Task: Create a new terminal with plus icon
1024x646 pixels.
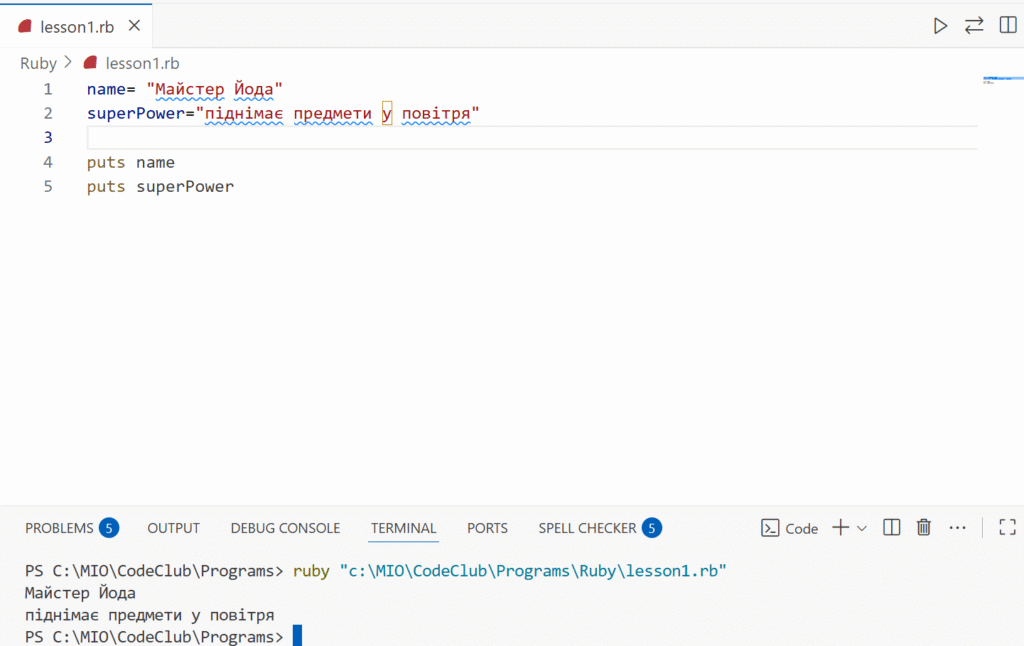Action: (840, 527)
